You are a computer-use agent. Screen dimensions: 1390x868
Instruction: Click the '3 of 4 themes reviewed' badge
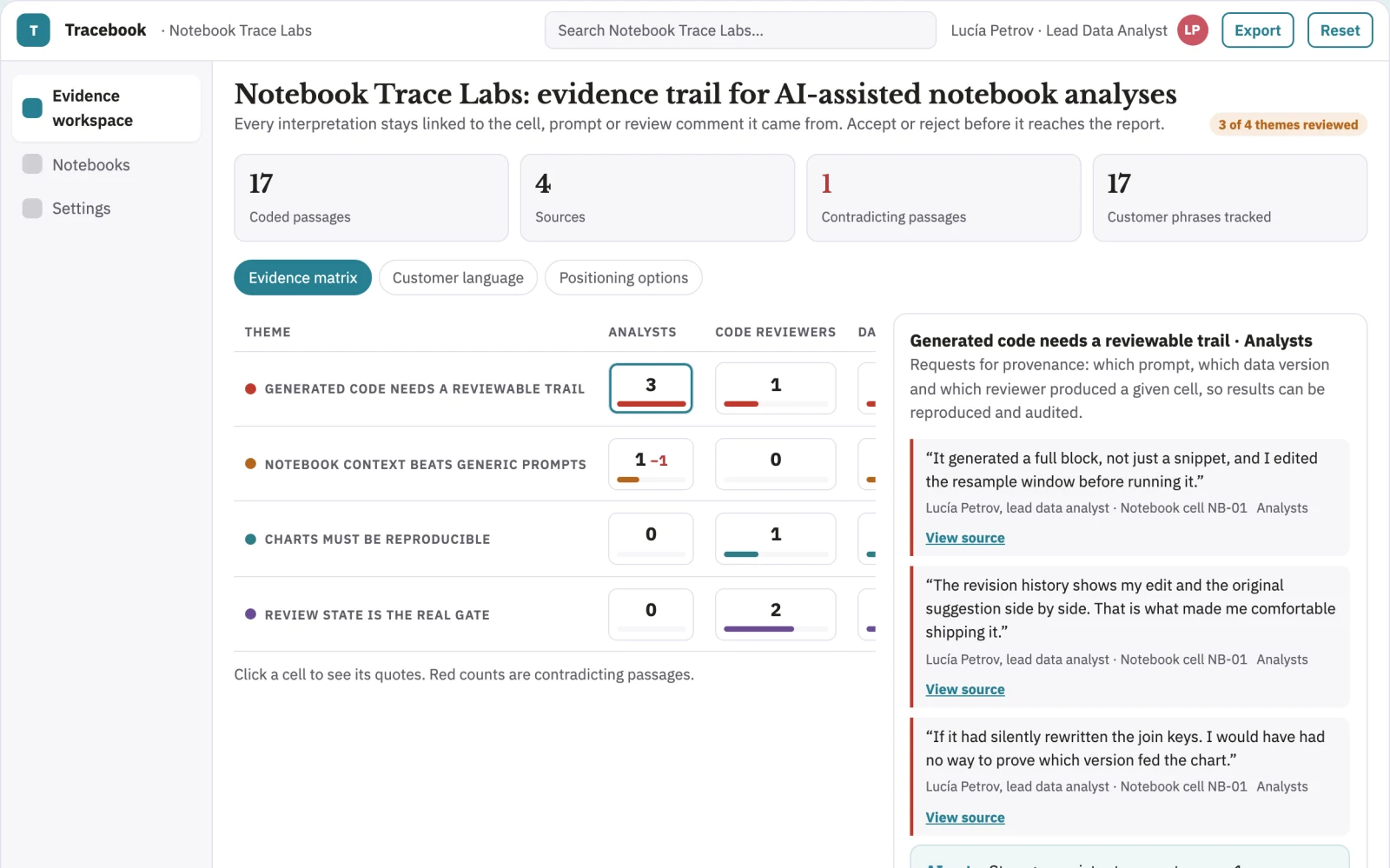[x=1287, y=125]
